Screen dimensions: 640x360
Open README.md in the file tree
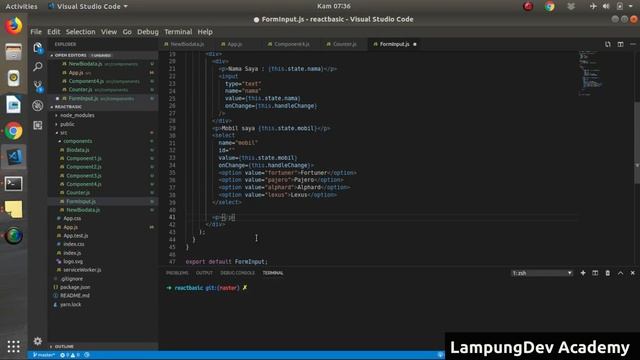click(x=74, y=296)
